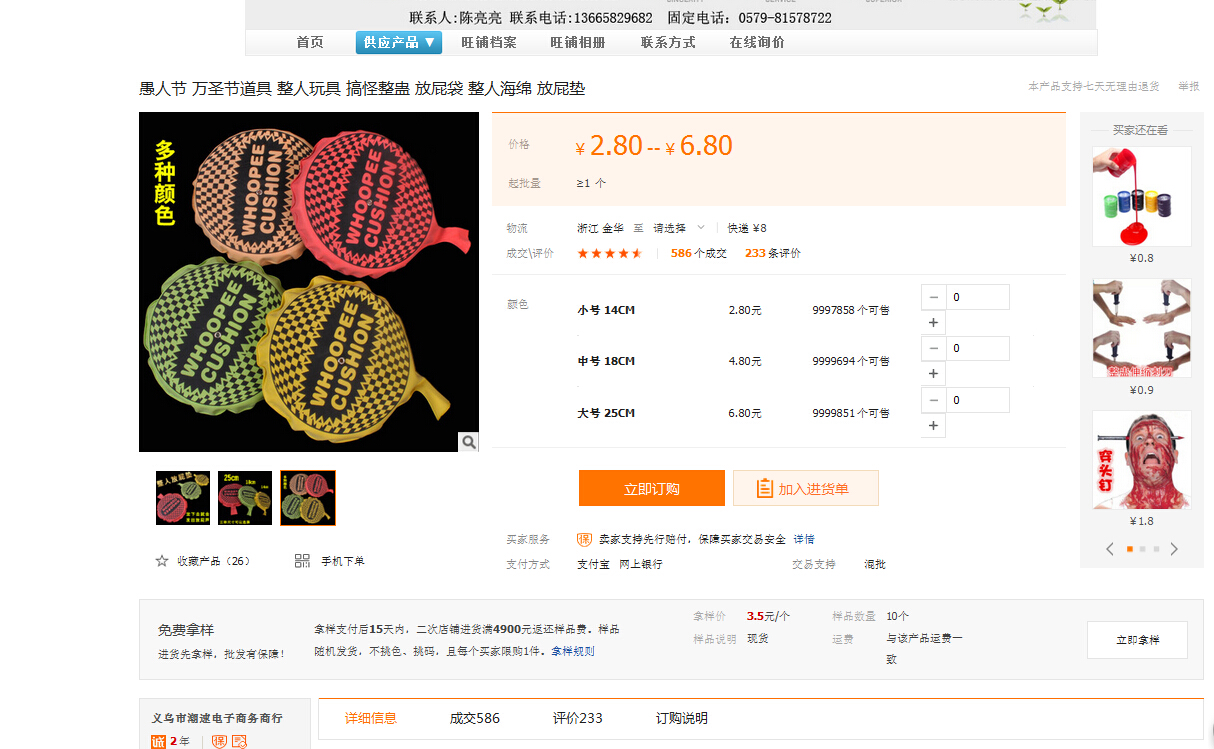
Task: Click the star icon to favorite product
Action: (162, 561)
